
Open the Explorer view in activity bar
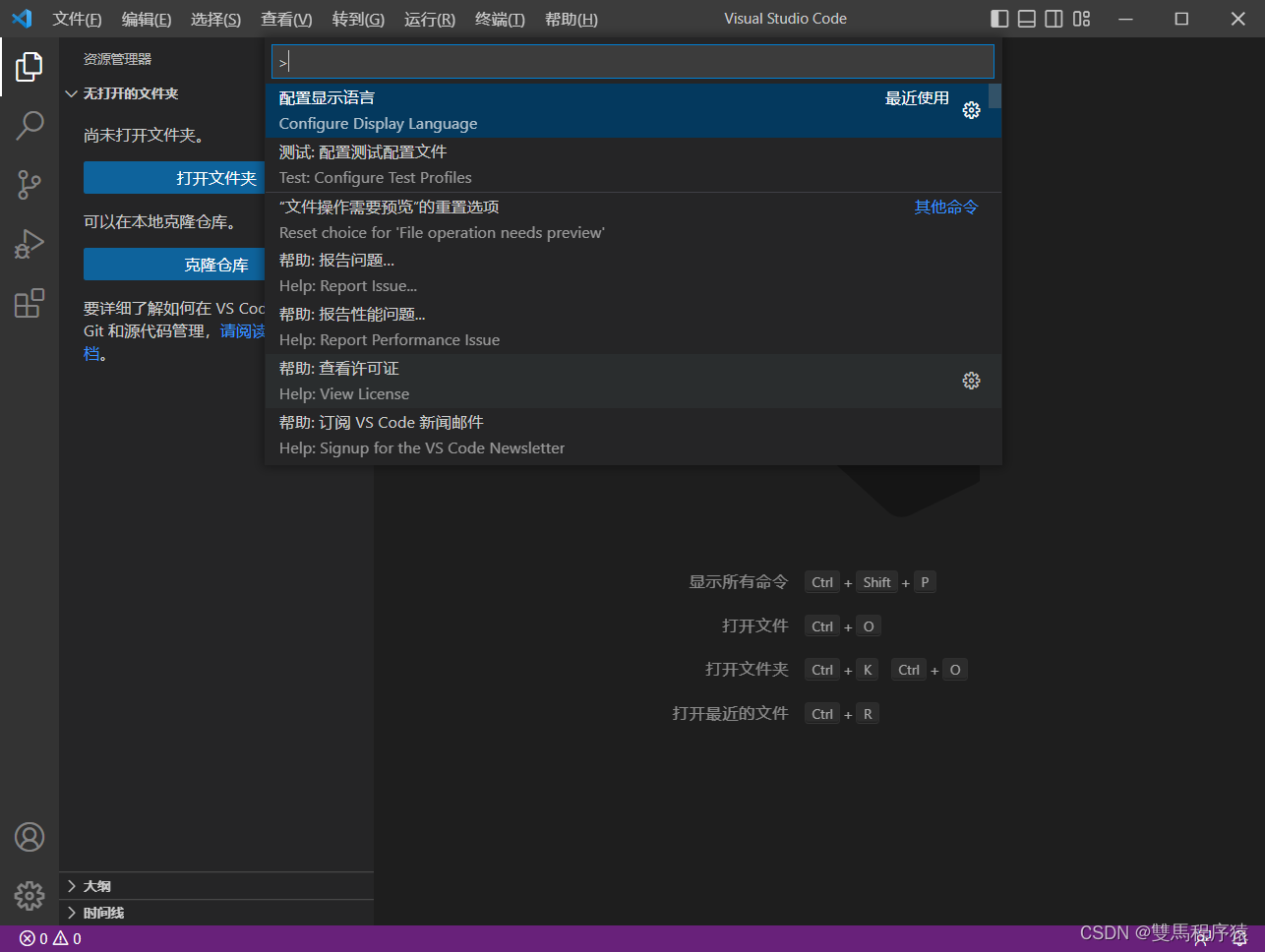(30, 67)
